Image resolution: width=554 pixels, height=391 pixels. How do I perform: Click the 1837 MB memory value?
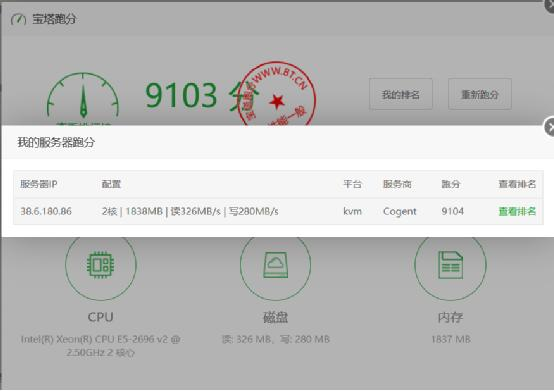(451, 339)
